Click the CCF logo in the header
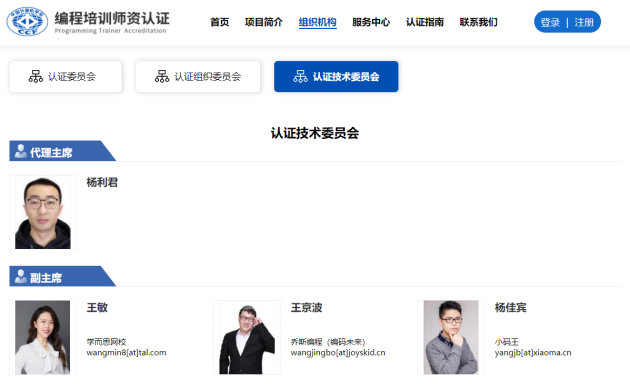The image size is (630, 389). coord(27,21)
